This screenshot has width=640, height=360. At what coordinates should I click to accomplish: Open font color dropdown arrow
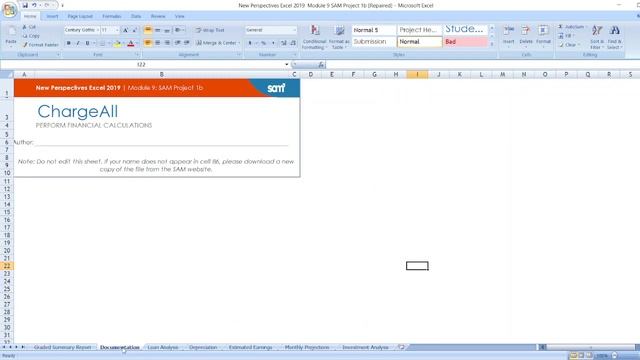point(137,43)
